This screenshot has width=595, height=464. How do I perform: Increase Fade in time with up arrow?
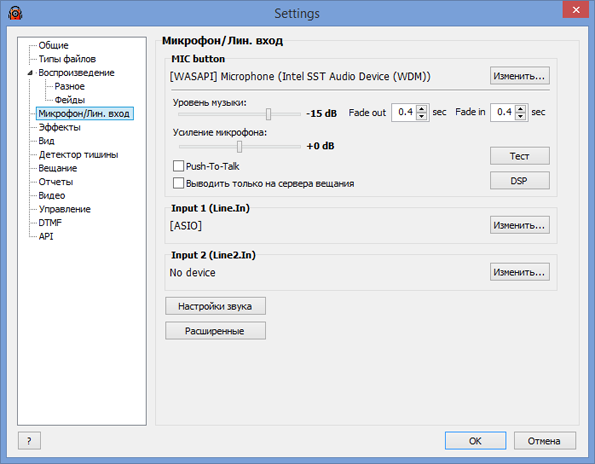pyautogui.click(x=521, y=109)
